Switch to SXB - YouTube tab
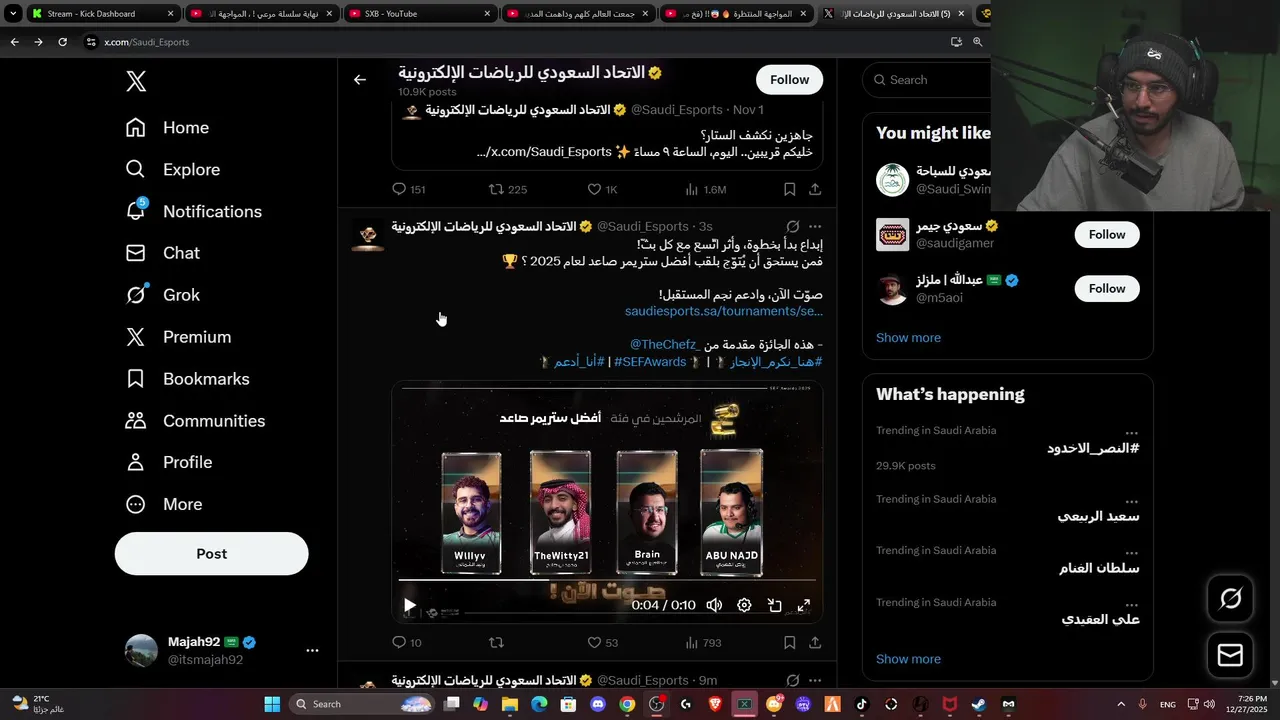Image resolution: width=1280 pixels, height=720 pixels. (420, 14)
